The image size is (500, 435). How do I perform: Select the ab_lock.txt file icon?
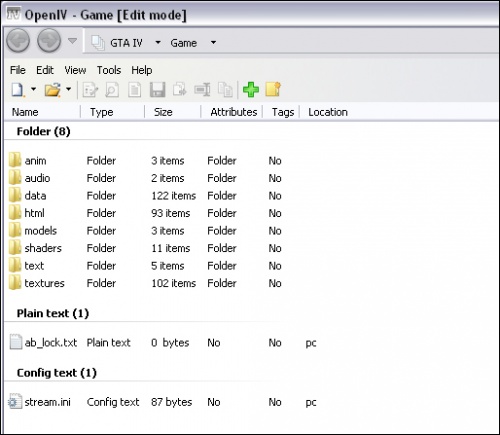pos(15,342)
